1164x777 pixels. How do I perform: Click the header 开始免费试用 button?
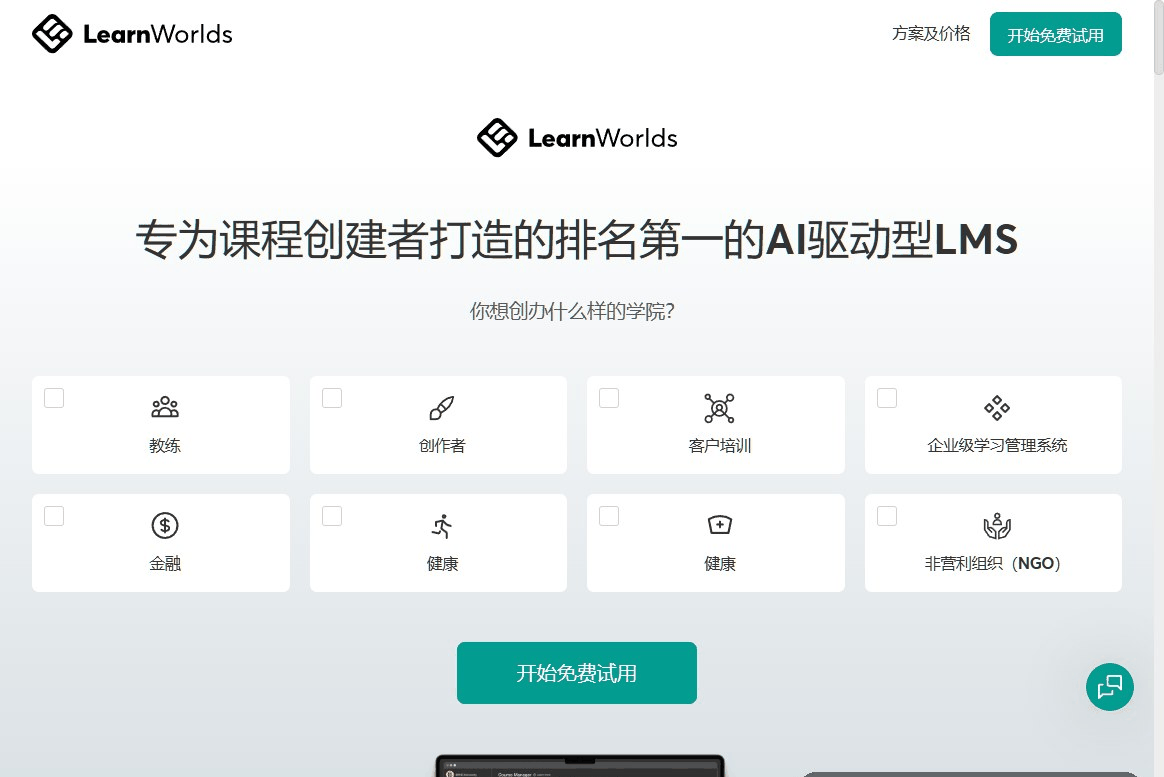[x=1055, y=34]
